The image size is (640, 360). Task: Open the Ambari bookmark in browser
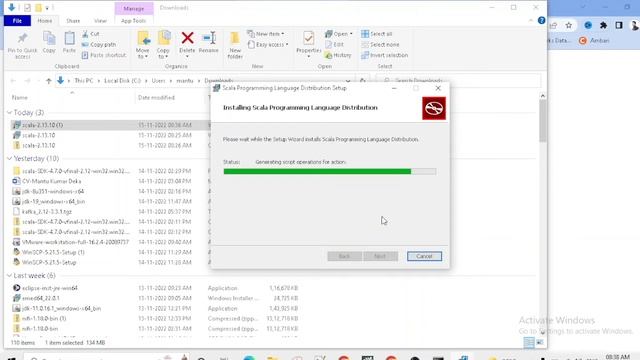[594, 40]
